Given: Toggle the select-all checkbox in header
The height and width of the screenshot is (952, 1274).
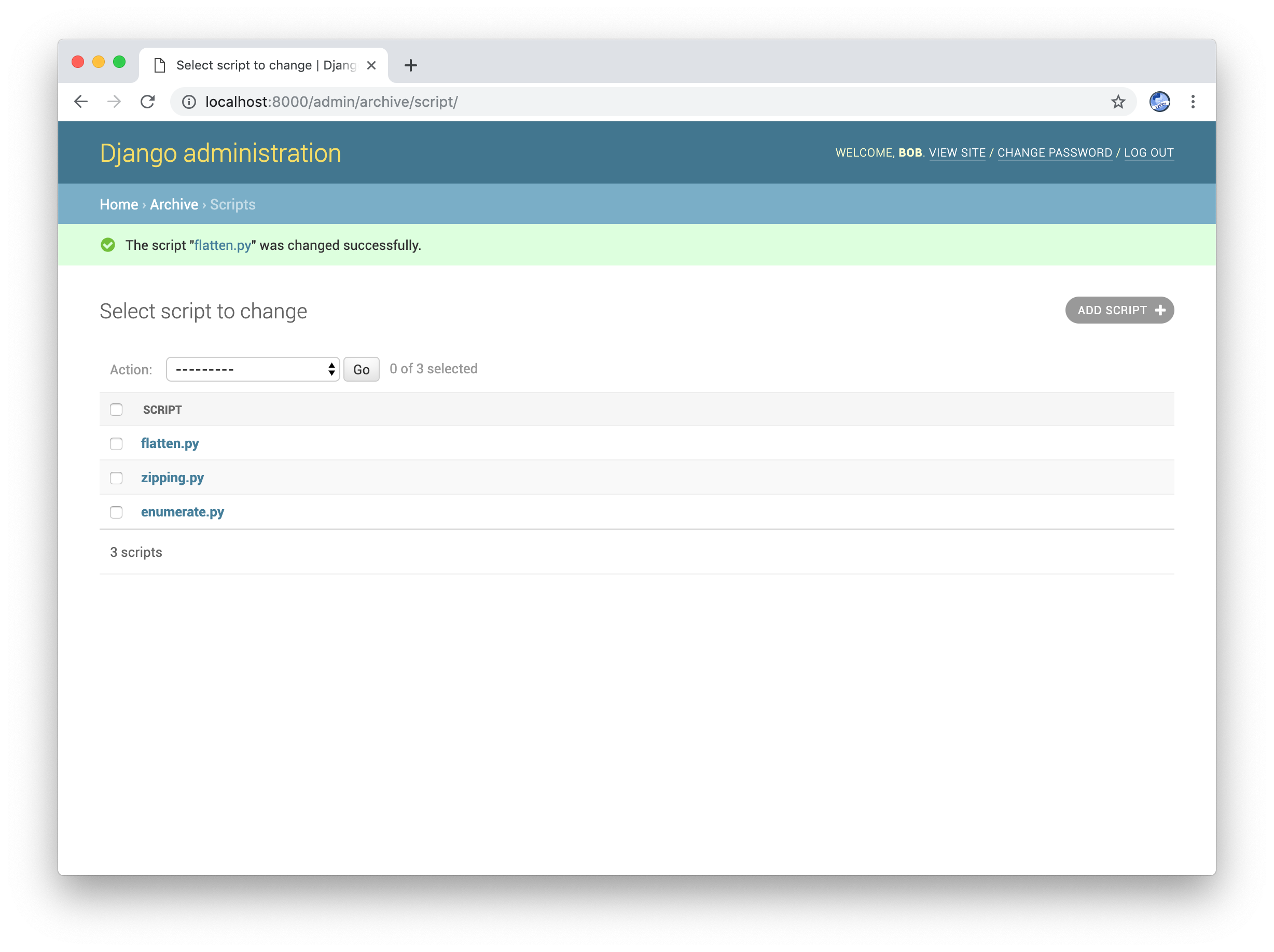Looking at the screenshot, I should [x=116, y=410].
